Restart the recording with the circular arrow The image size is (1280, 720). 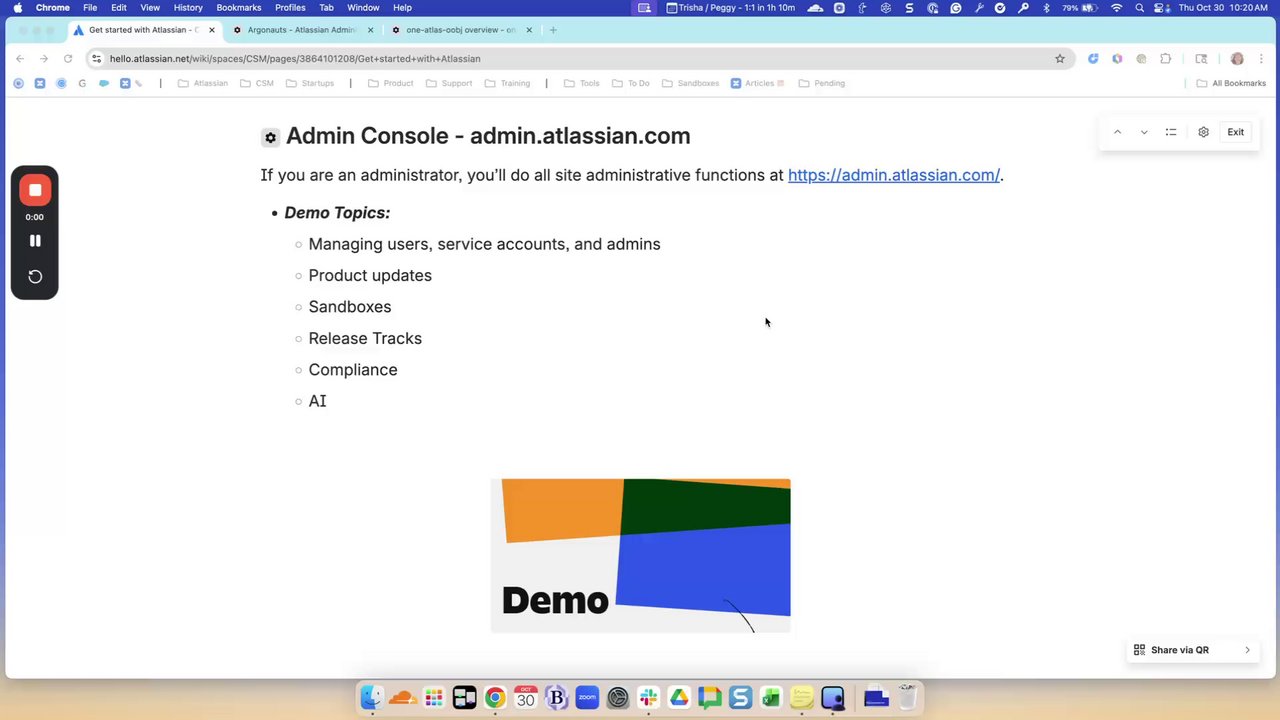pyautogui.click(x=35, y=277)
